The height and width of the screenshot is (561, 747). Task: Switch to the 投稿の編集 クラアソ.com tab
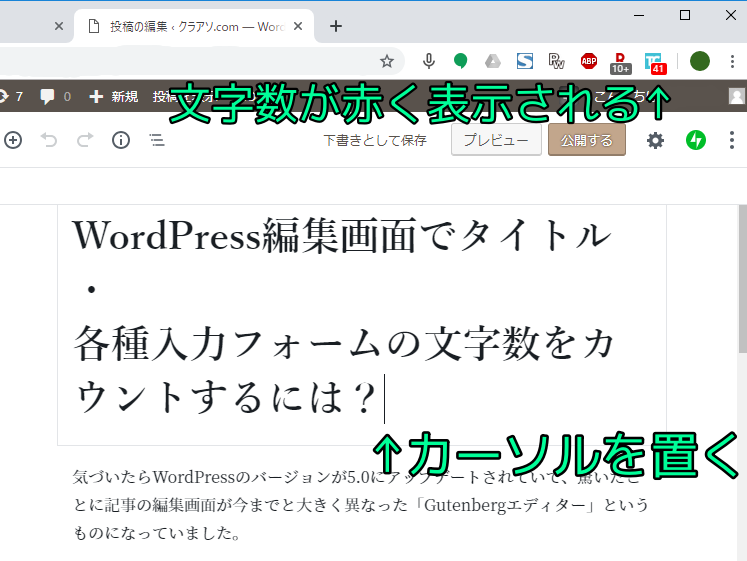click(x=194, y=26)
